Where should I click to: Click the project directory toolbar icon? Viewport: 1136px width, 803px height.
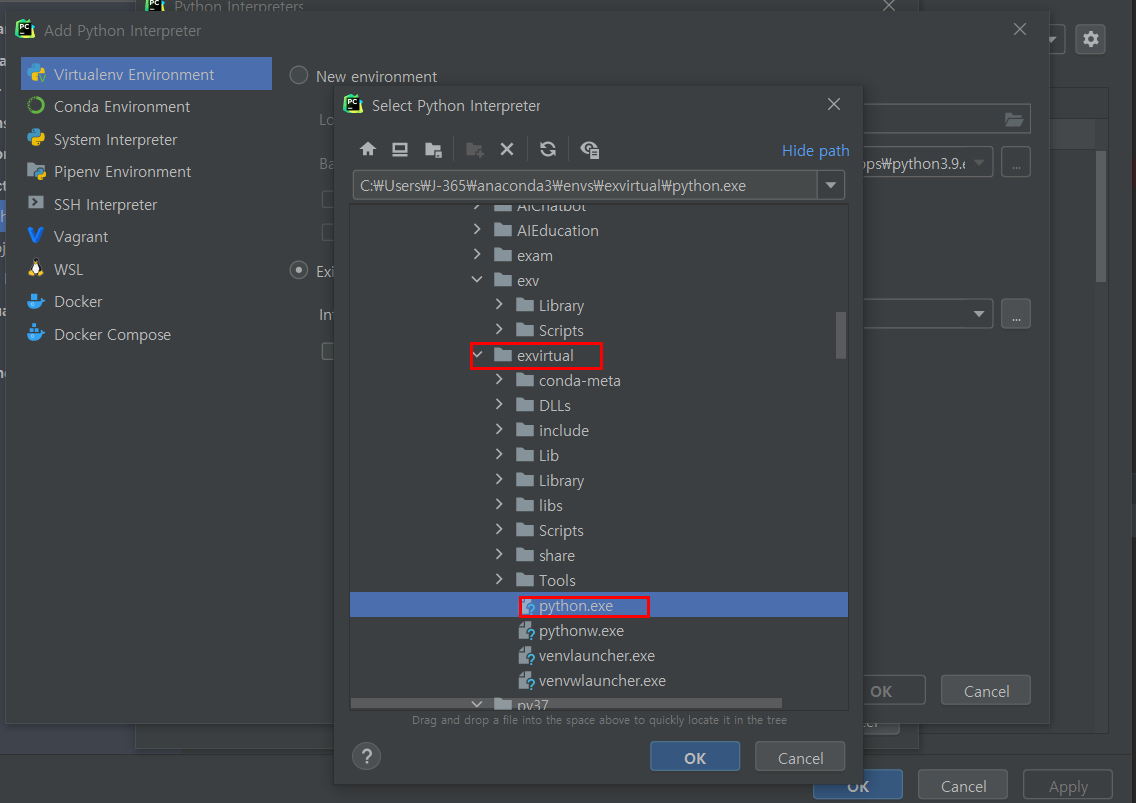(433, 149)
